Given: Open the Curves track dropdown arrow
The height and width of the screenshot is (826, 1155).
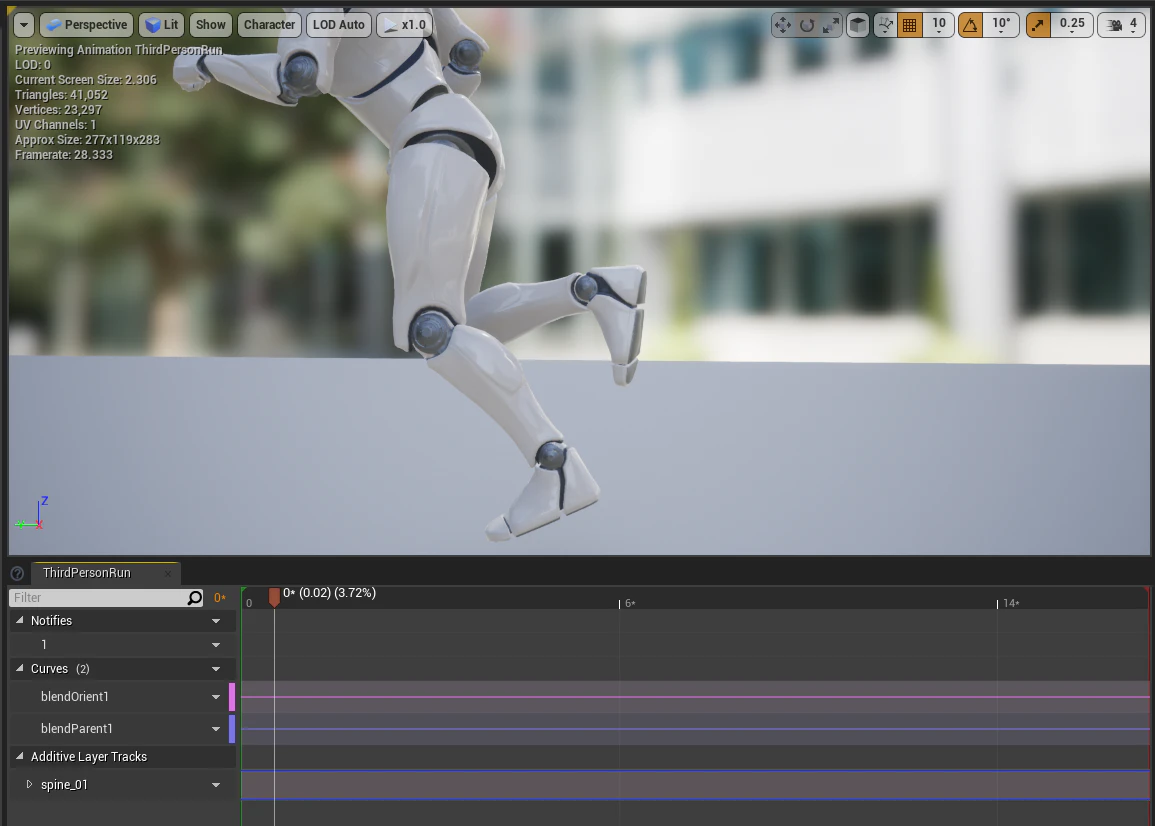Looking at the screenshot, I should point(216,669).
